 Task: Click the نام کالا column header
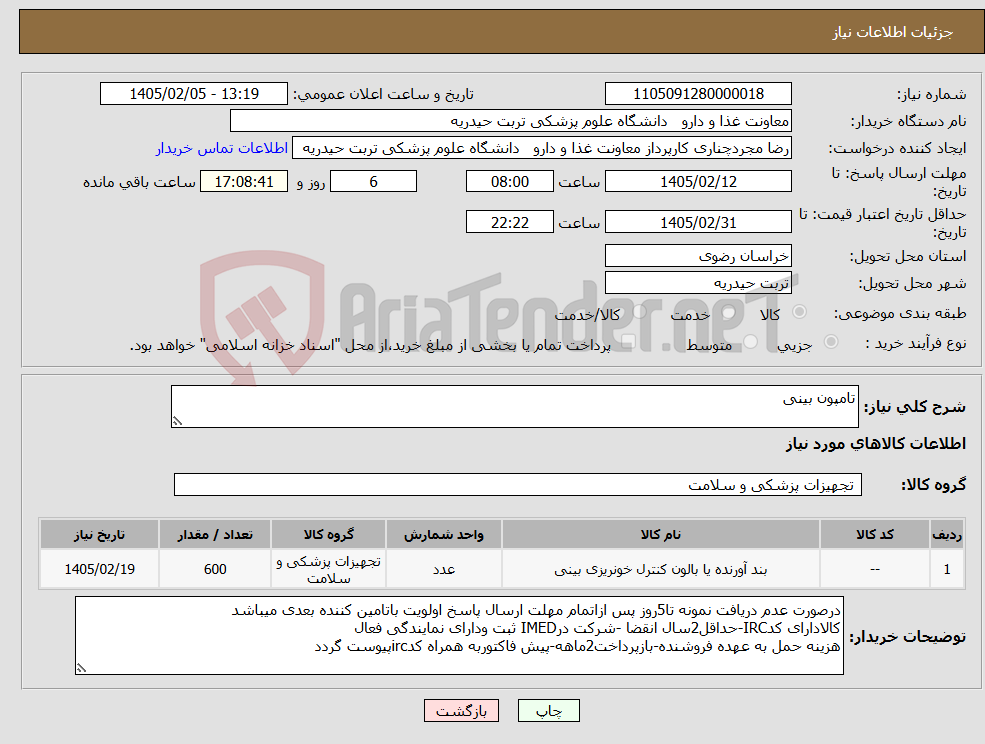coord(660,534)
